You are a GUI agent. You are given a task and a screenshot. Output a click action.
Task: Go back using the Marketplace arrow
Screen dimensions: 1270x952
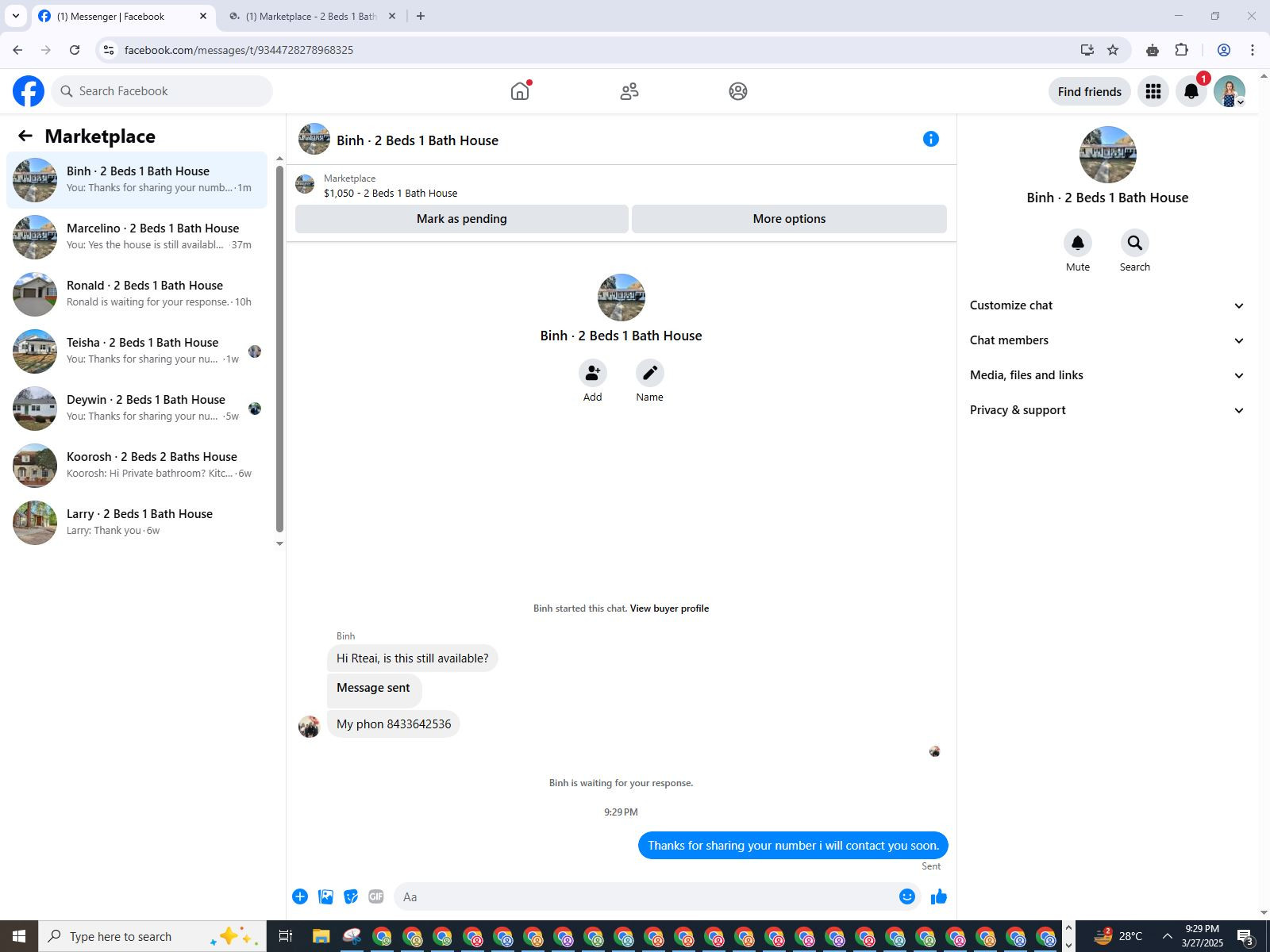coord(25,136)
